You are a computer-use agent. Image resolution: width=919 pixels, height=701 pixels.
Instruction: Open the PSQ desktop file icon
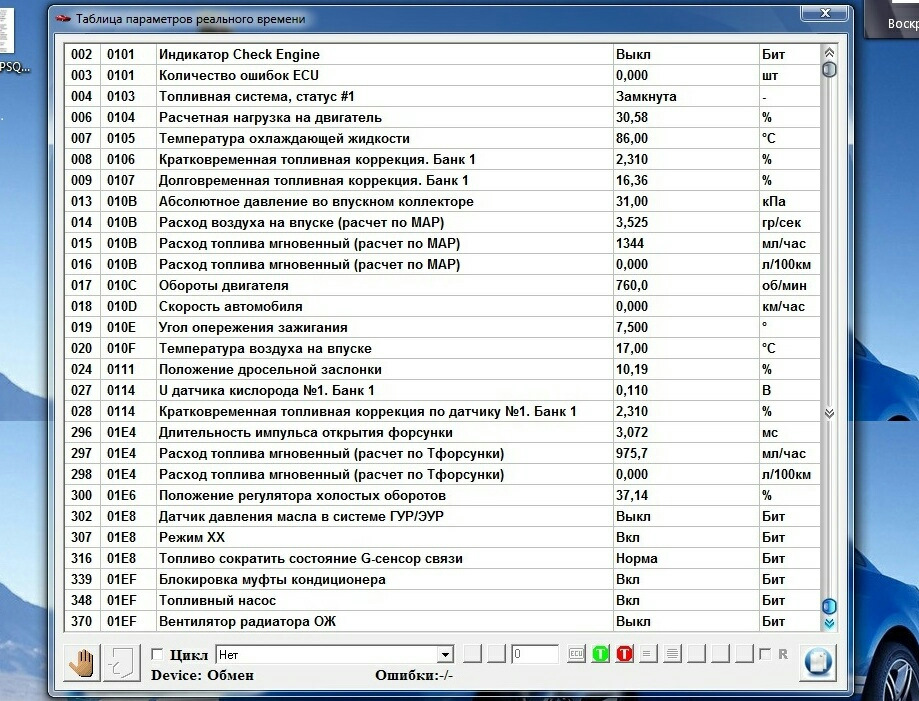click(x=11, y=41)
